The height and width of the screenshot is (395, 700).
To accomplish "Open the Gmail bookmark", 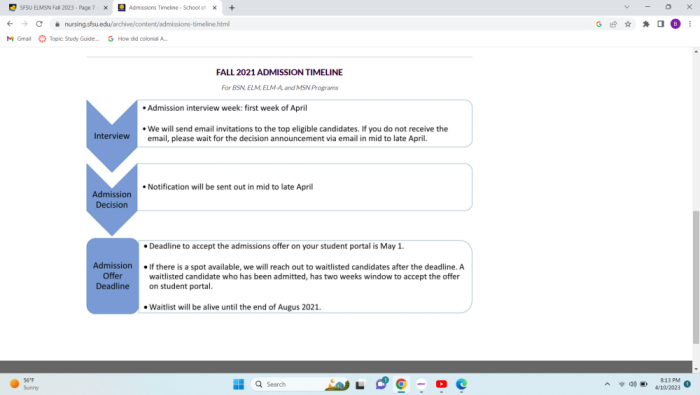I will (19, 39).
